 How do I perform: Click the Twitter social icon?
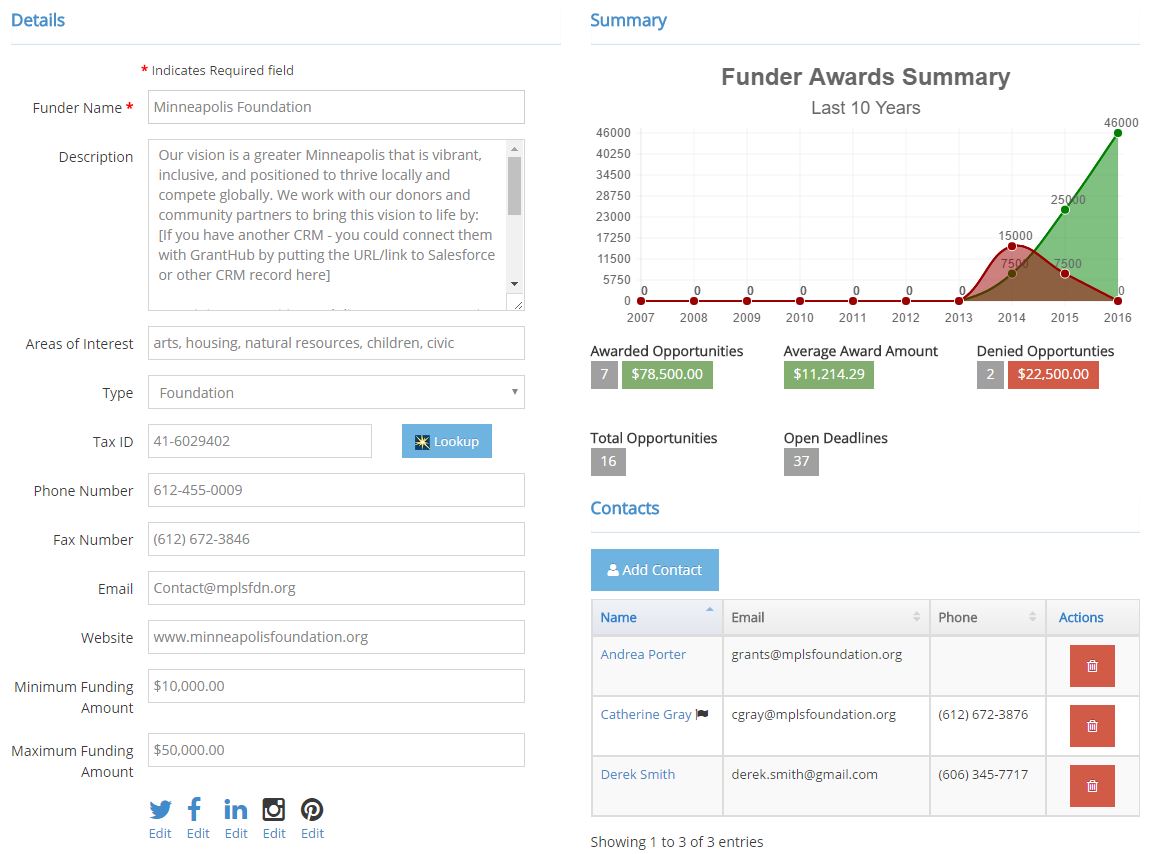point(160,810)
